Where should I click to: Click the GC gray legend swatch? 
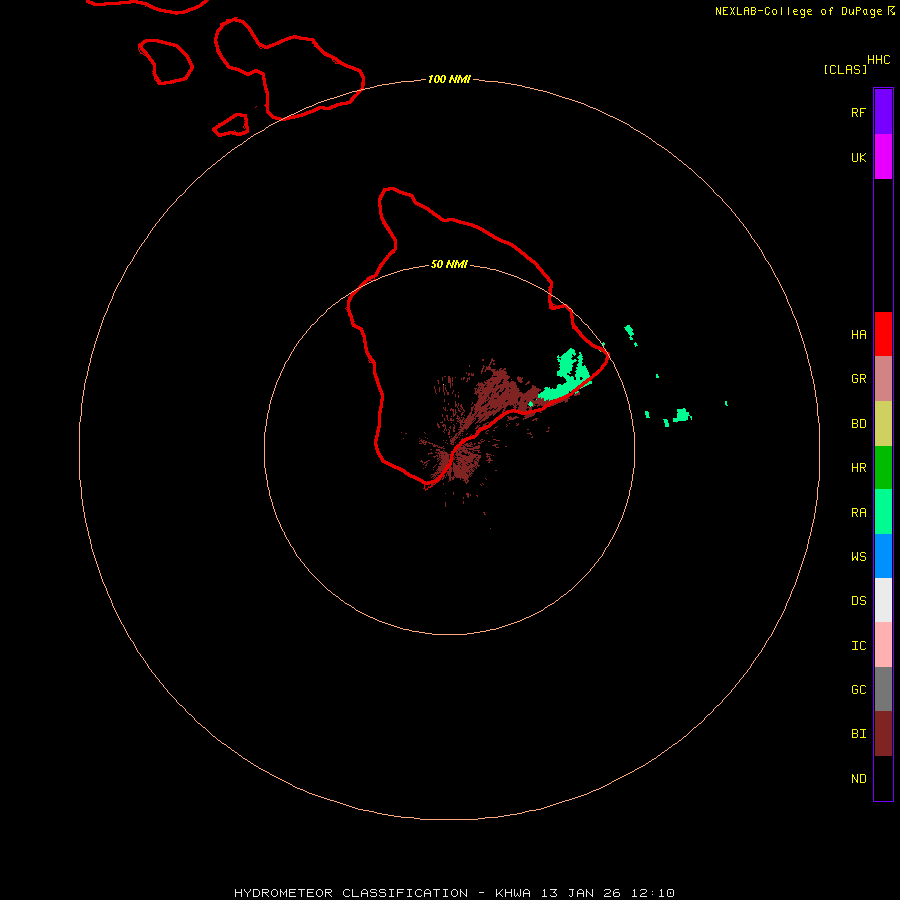pyautogui.click(x=883, y=689)
